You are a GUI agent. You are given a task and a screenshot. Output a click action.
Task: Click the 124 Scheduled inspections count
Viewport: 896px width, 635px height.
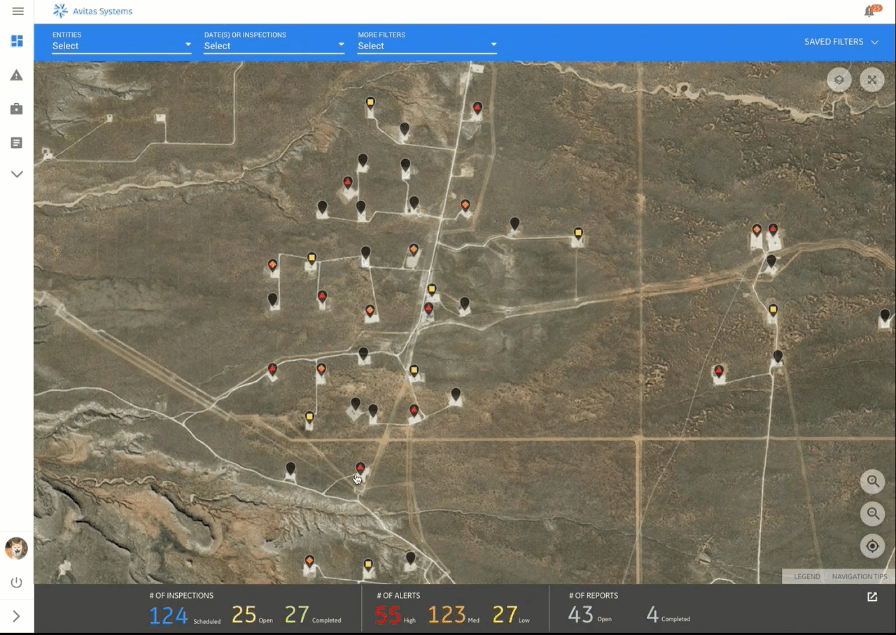[185, 616]
